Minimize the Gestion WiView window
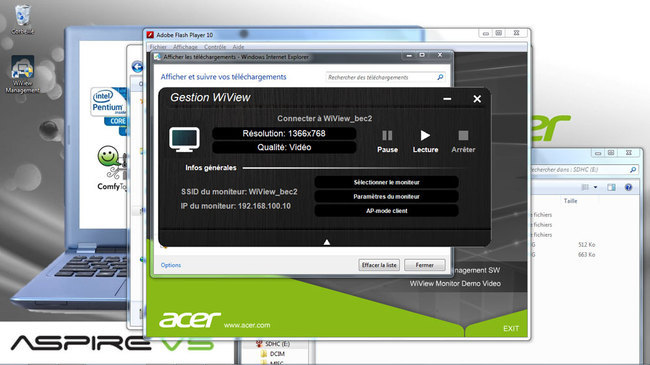The width and height of the screenshot is (650, 365). tap(447, 99)
